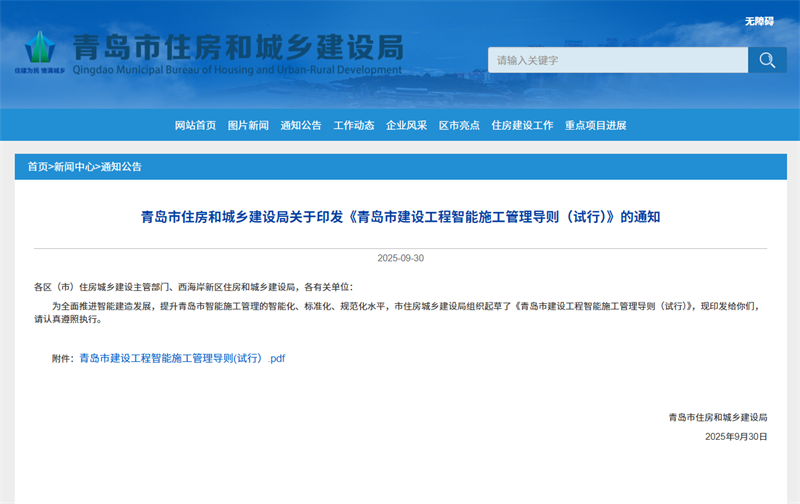Viewport: 800px width, 504px height.
Task: Click the blue article title heading
Action: [x=401, y=217]
